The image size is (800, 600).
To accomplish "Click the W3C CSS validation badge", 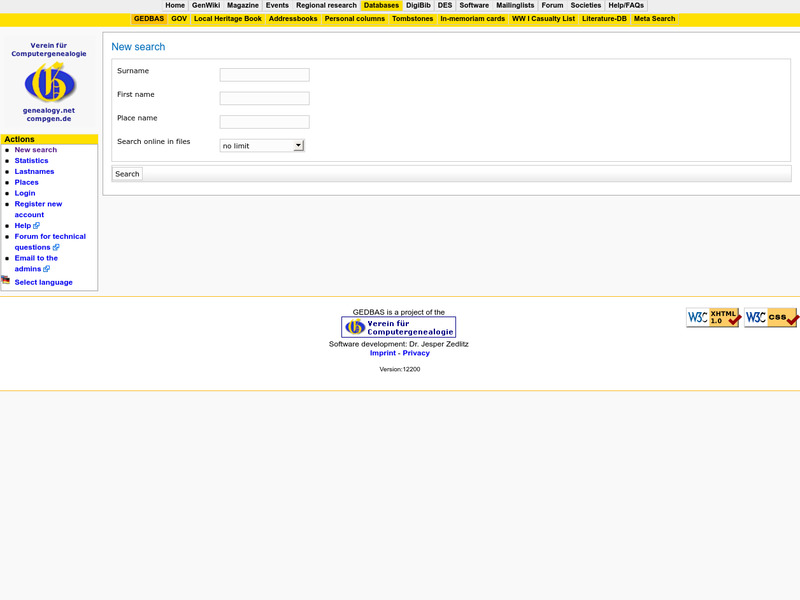I will coord(770,317).
